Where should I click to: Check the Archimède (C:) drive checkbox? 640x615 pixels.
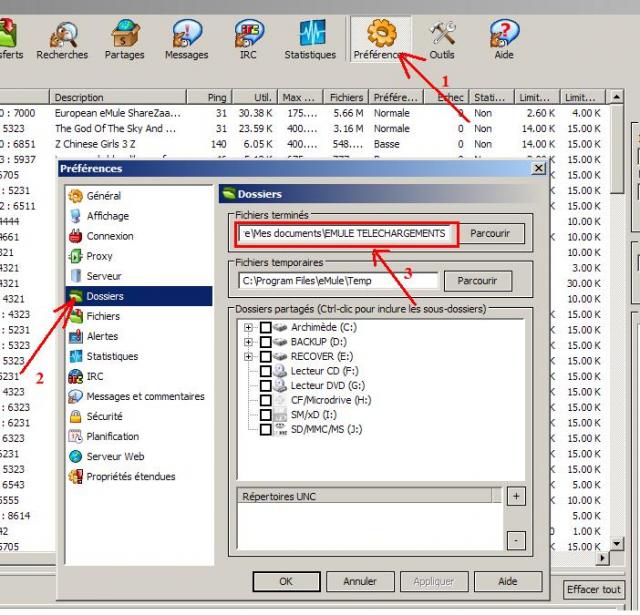(265, 327)
